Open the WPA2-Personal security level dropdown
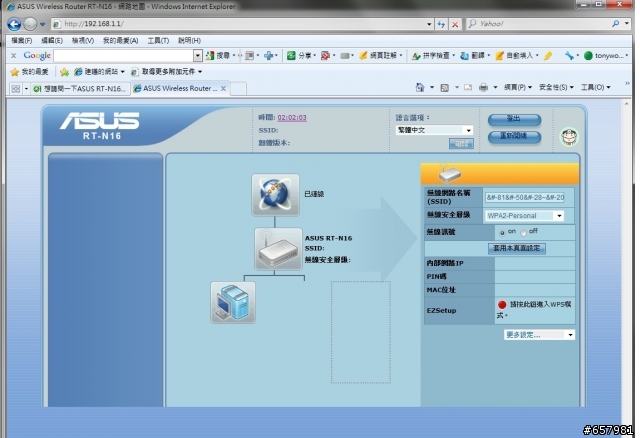This screenshot has height=438, width=640. click(524, 216)
